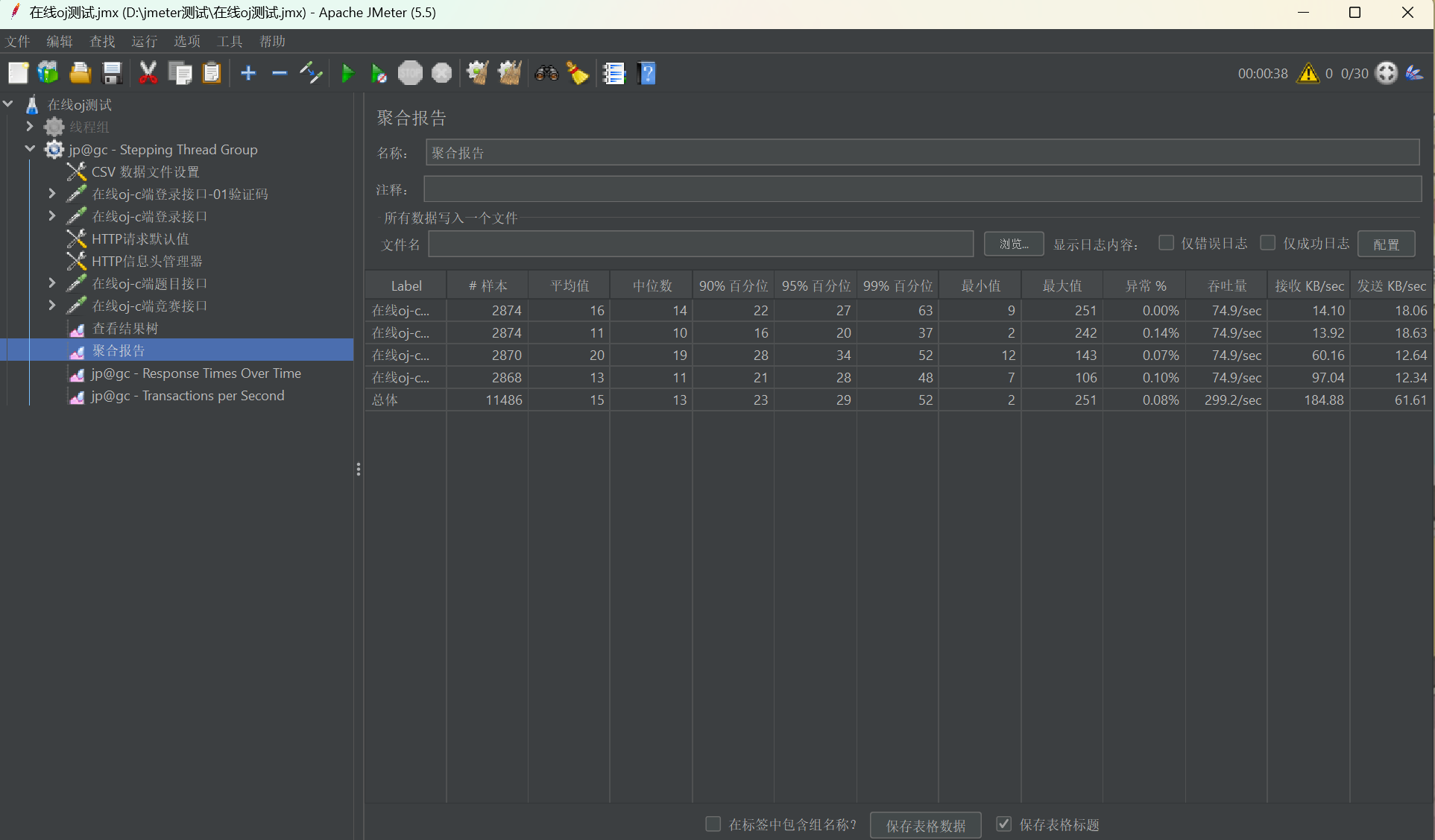The image size is (1435, 840).
Task: Click the Clear All broom icon
Action: [x=510, y=73]
